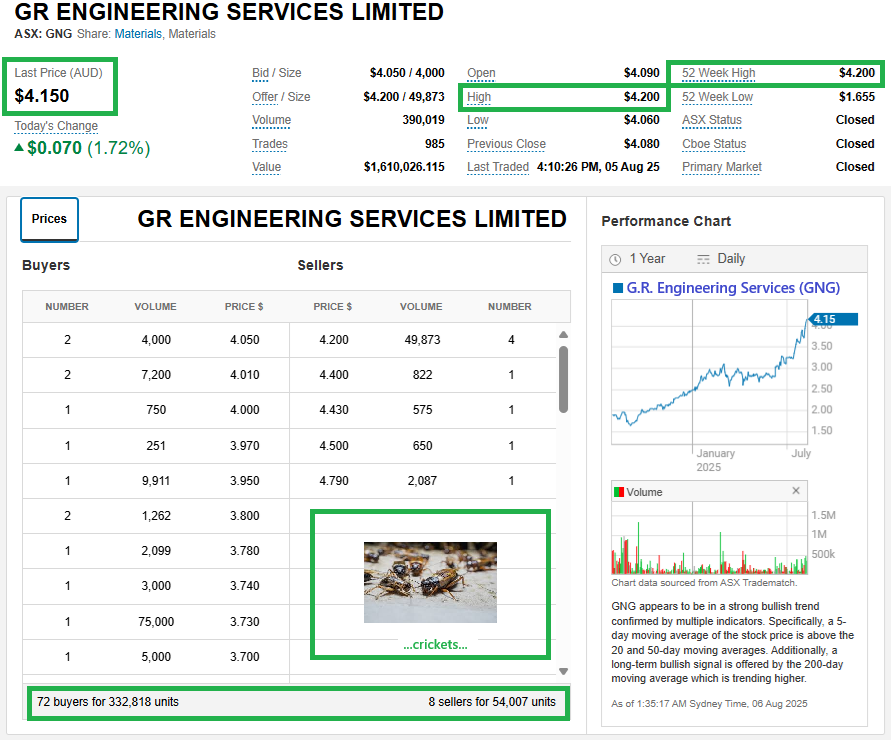
Task: Close the Volume indicator panel
Action: click(796, 491)
